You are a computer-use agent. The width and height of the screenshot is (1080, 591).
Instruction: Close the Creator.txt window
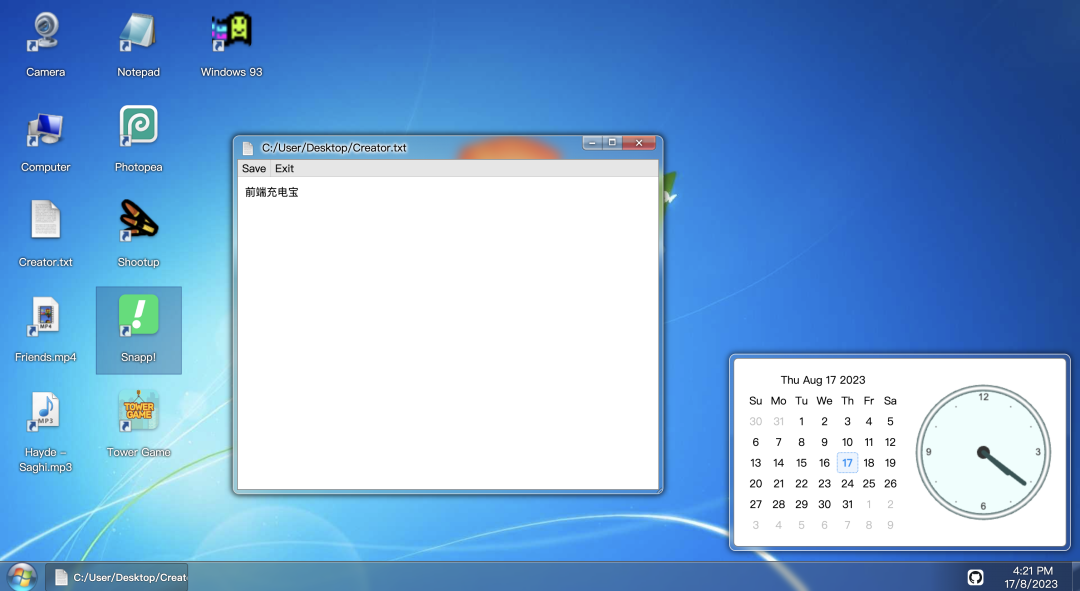[639, 143]
